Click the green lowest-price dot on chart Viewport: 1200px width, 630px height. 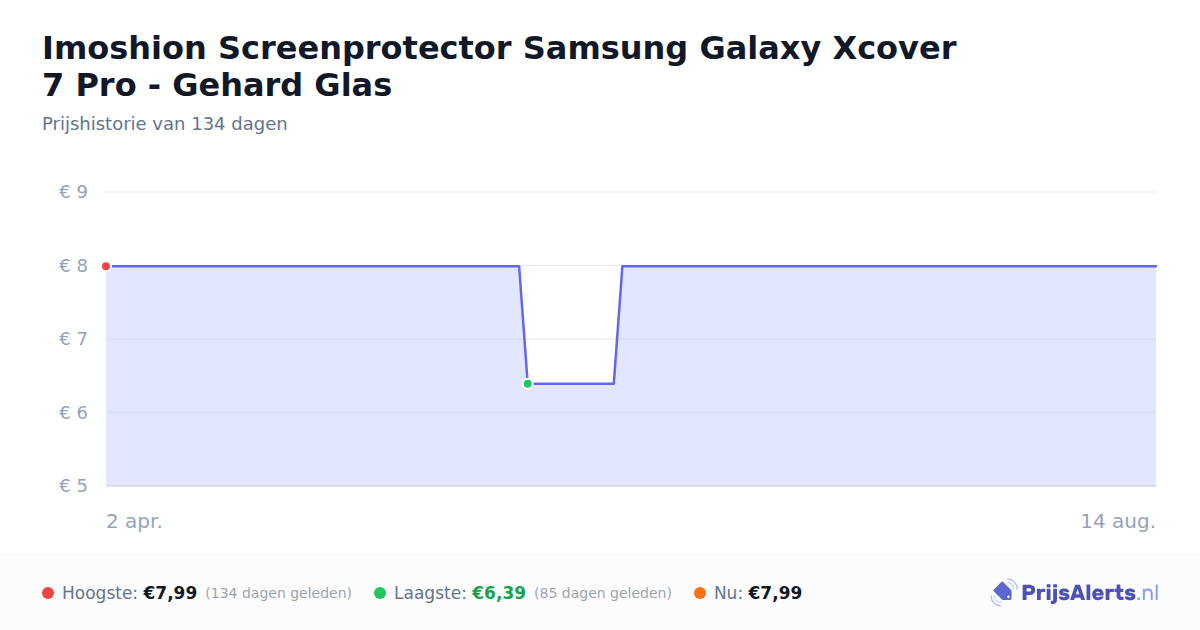pos(527,383)
